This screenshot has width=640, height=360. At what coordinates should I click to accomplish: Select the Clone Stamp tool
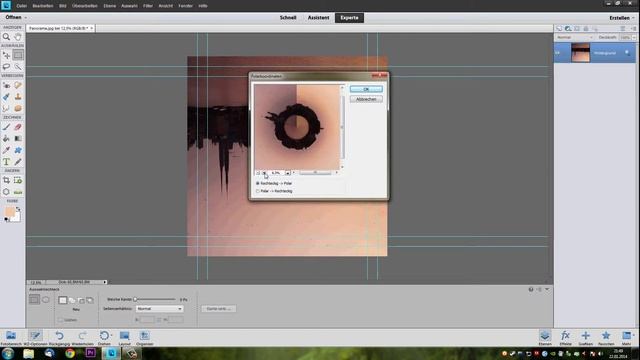coord(18,97)
